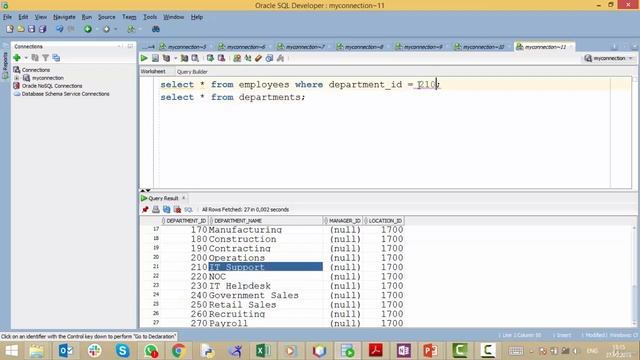Click the Filter funnel icon in Connections panel
The image size is (640, 360).
point(46,58)
